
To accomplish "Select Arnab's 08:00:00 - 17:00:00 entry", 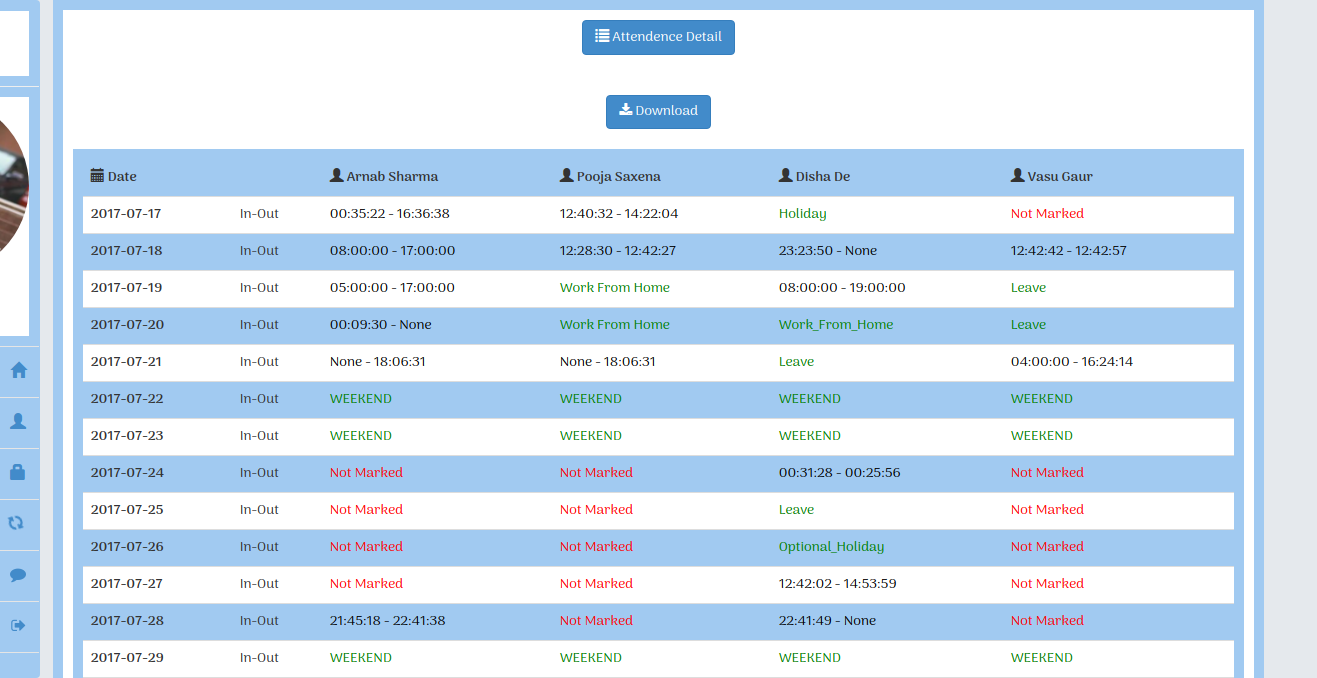I will point(393,251).
